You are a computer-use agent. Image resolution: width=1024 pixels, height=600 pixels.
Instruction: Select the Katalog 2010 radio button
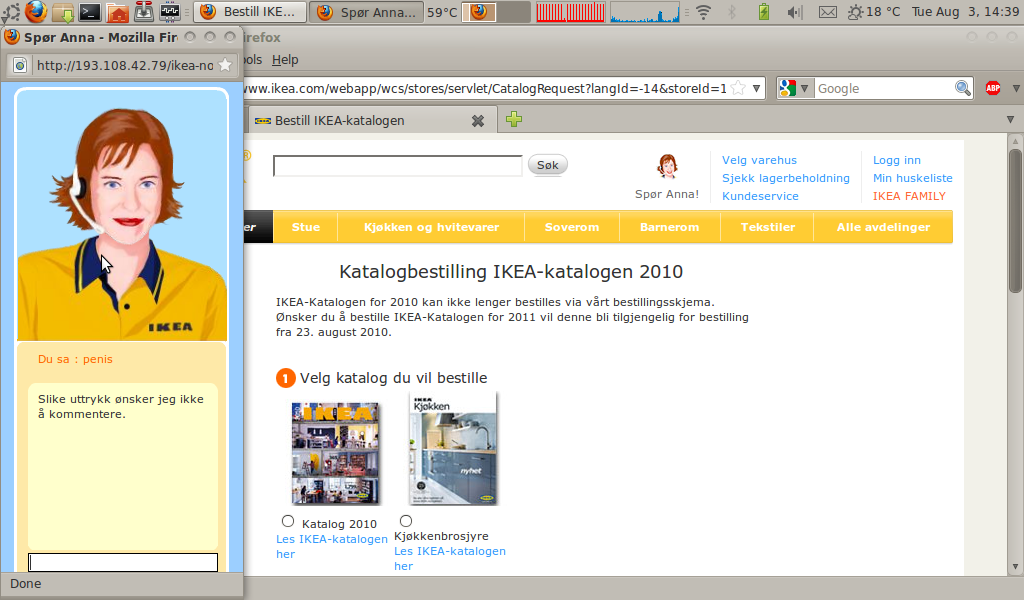point(288,521)
